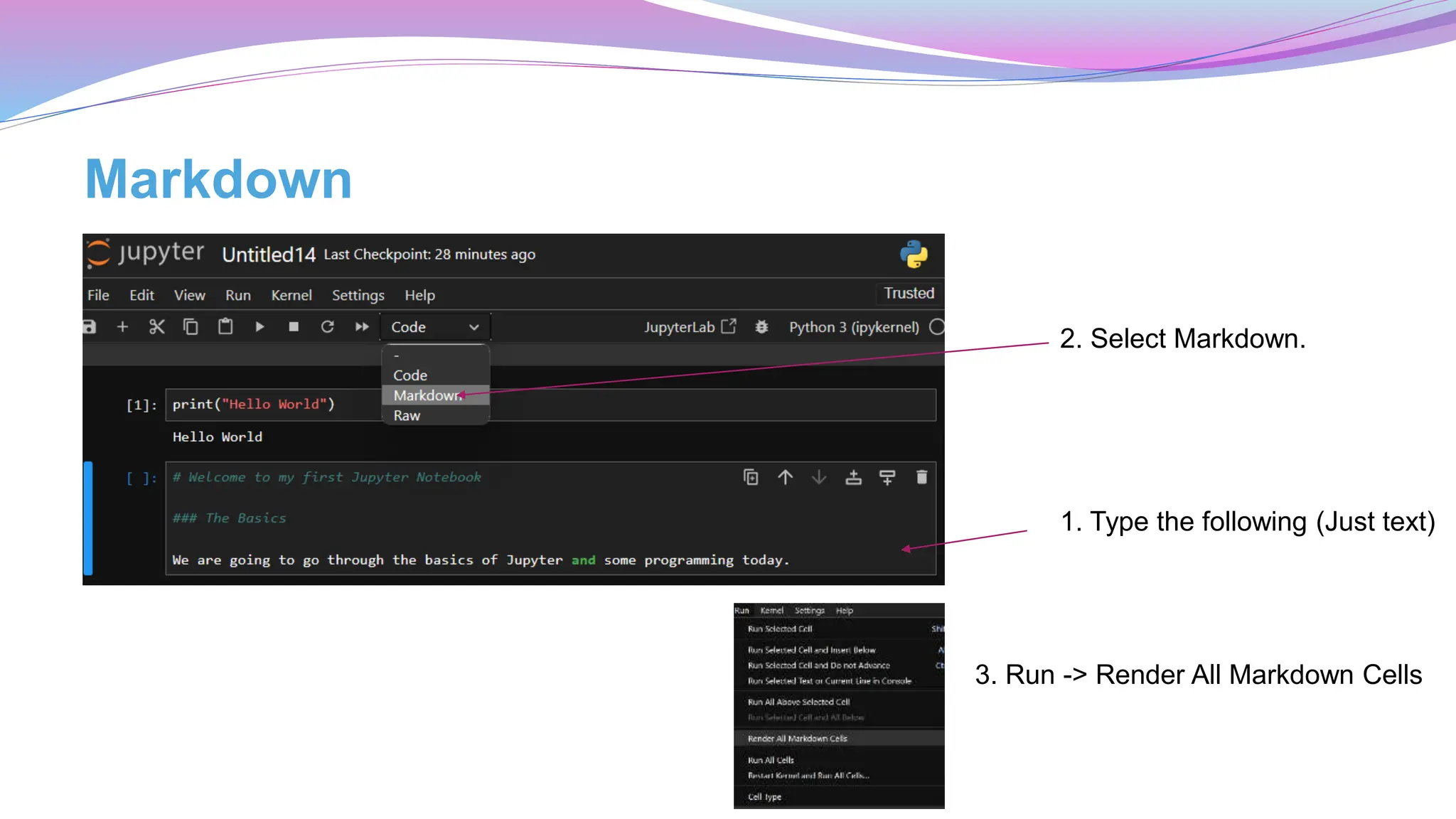1456x819 pixels.
Task: Click the Python 3 (ipykernel) kernel name
Action: point(854,327)
